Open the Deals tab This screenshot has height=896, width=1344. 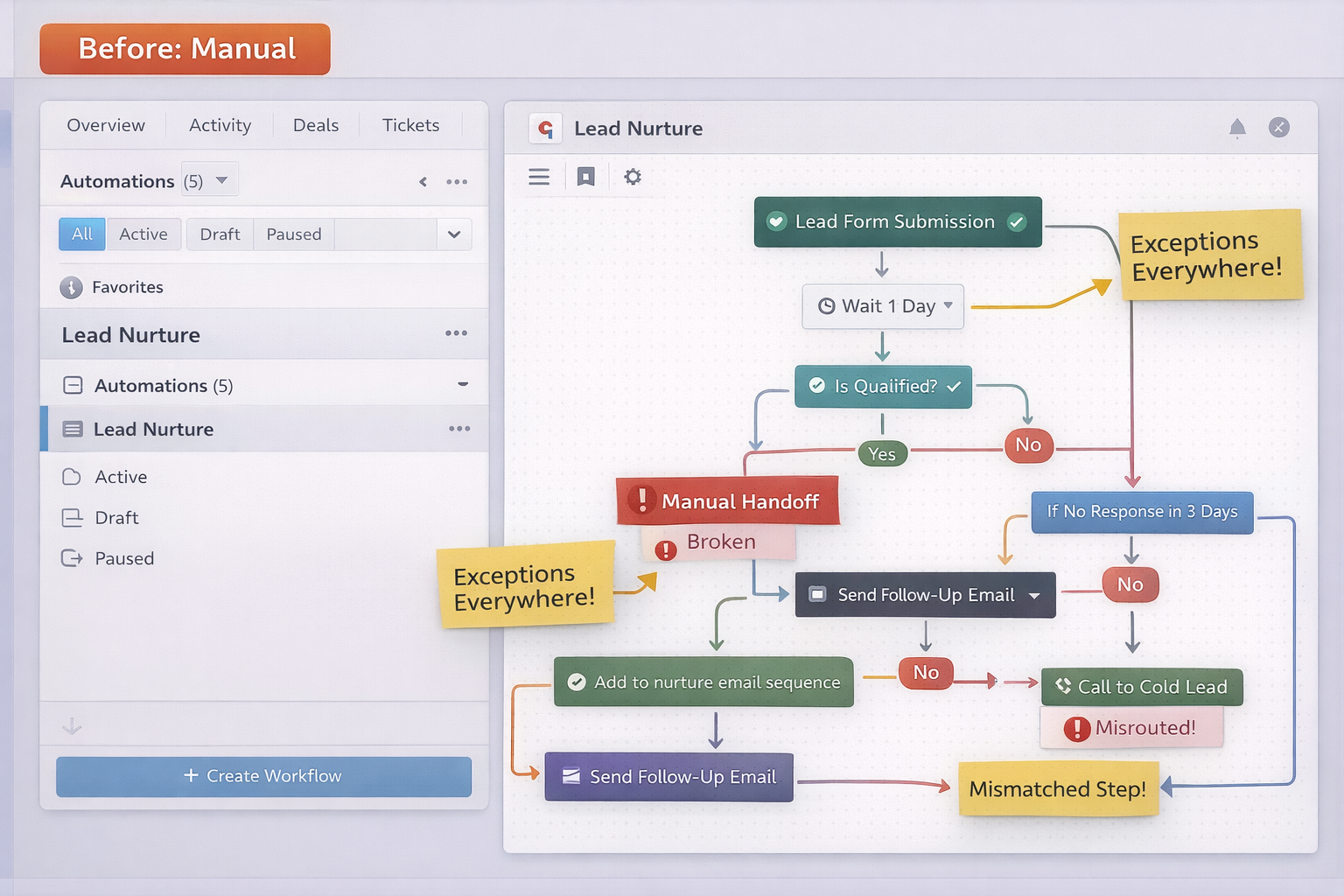pyautogui.click(x=315, y=125)
